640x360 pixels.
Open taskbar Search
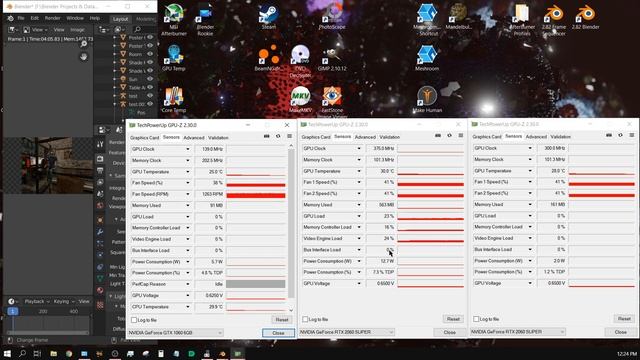tap(22, 353)
